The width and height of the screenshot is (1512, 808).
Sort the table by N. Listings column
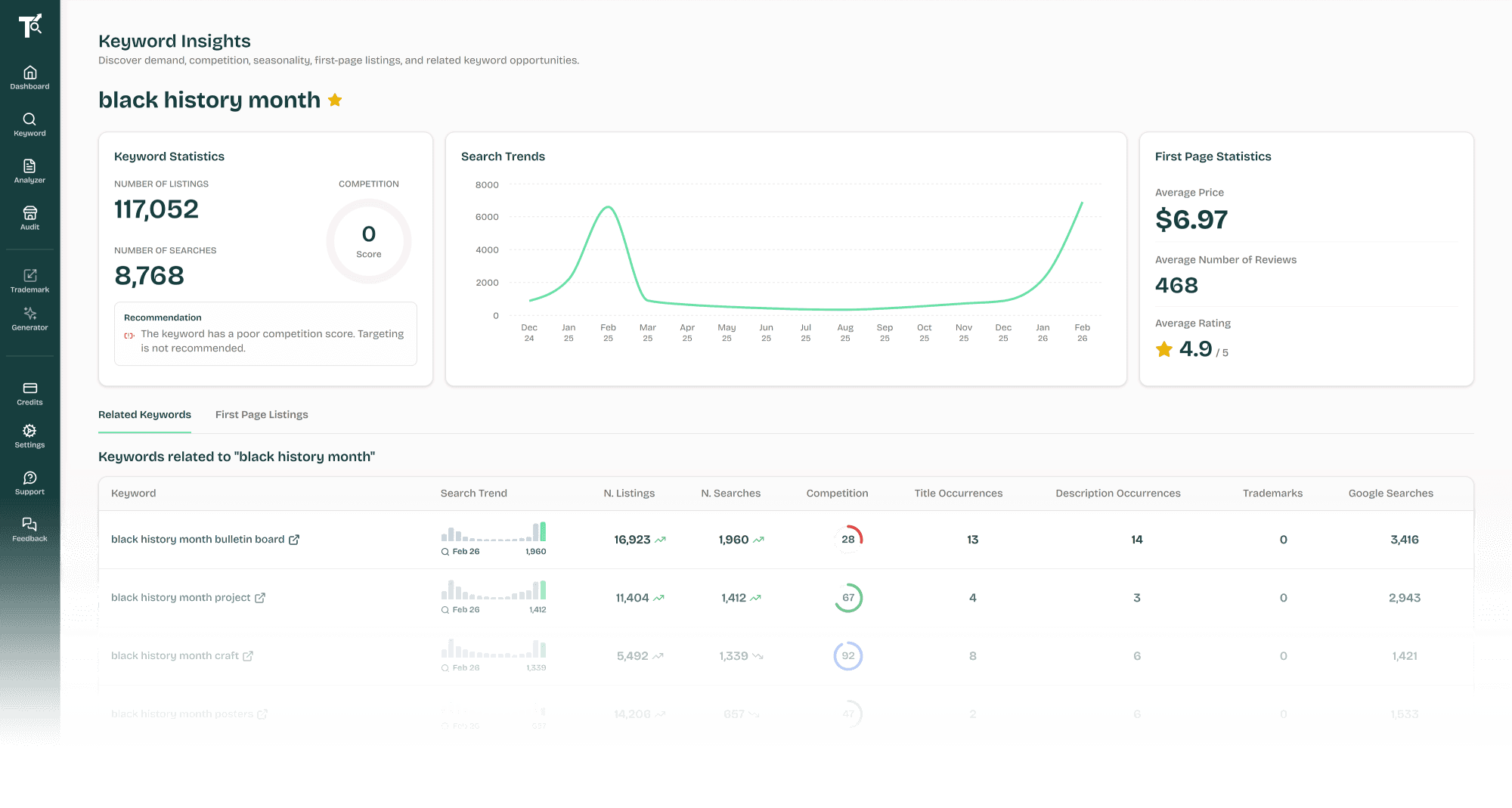[629, 493]
